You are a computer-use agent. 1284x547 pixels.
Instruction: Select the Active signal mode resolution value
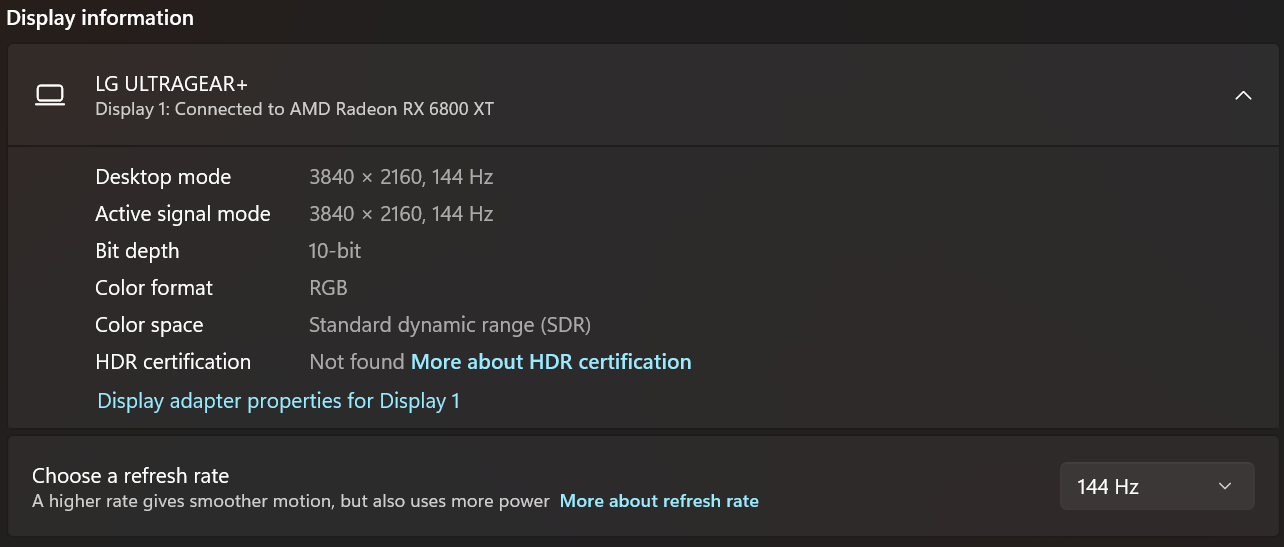401,214
